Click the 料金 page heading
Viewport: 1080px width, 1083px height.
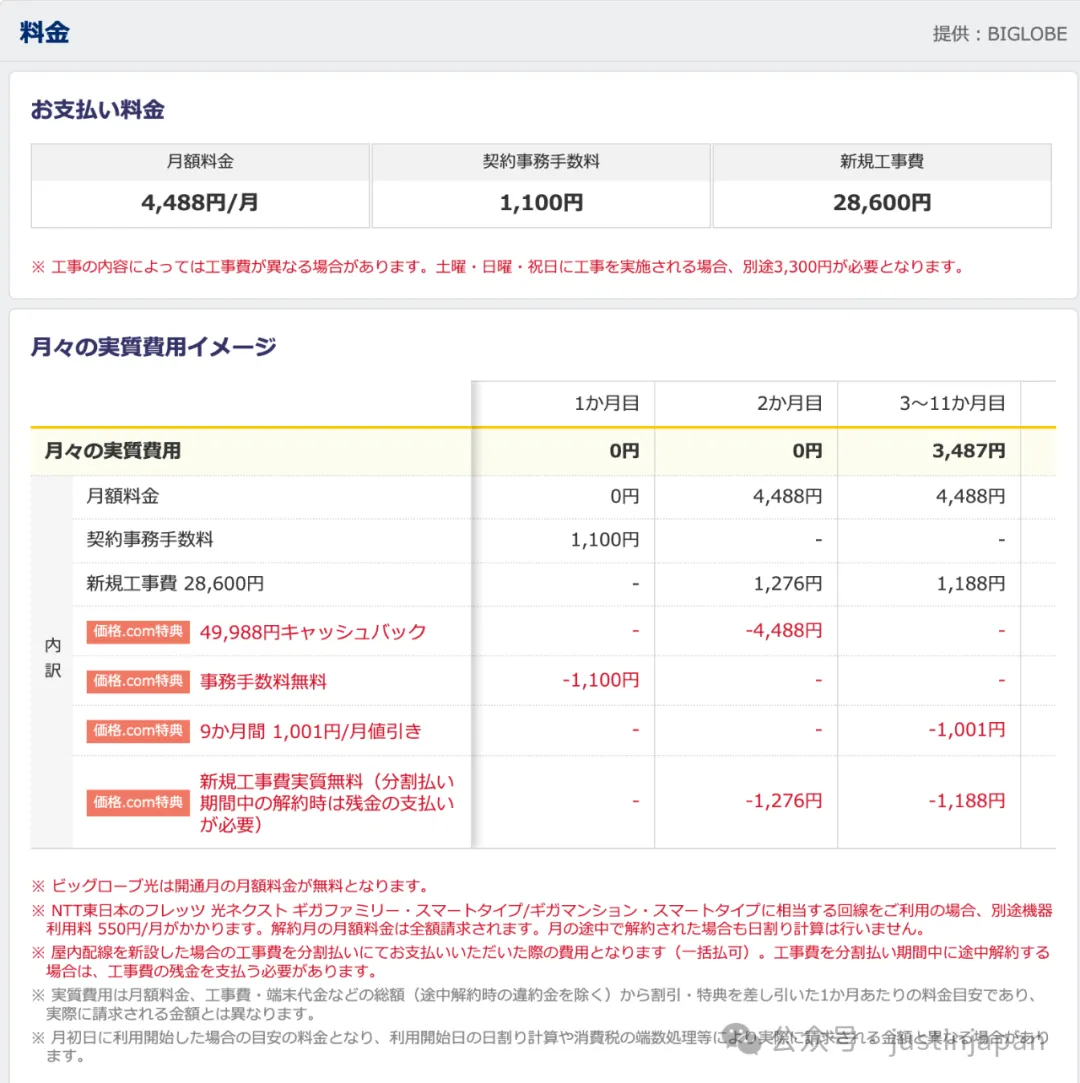coord(45,32)
